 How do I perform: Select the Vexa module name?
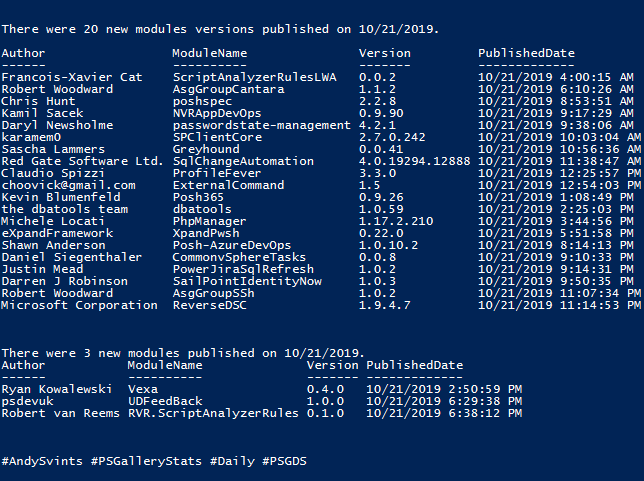[143, 389]
